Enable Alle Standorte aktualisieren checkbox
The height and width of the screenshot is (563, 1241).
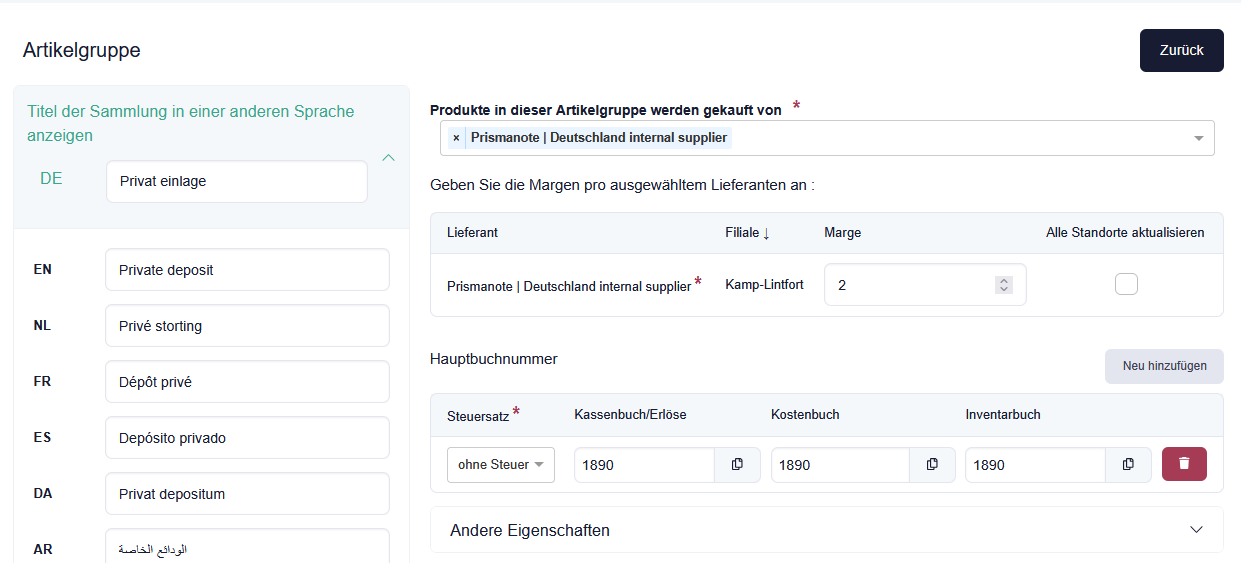pos(1126,285)
